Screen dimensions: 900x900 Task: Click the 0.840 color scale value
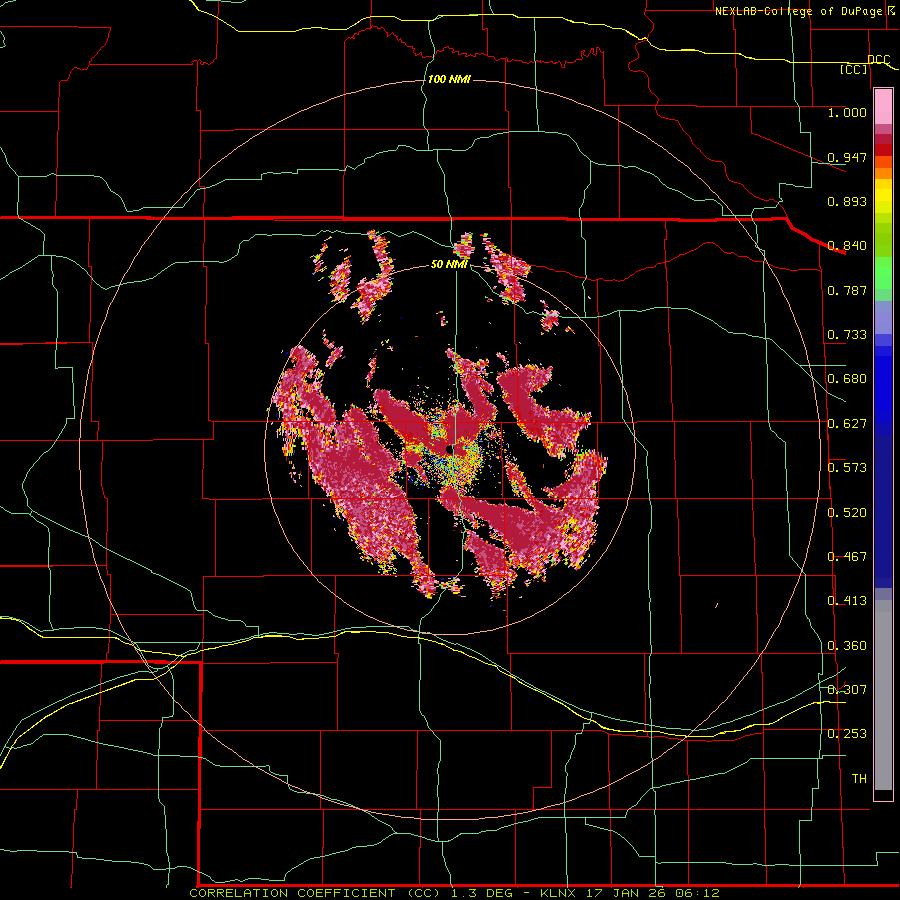coord(847,246)
